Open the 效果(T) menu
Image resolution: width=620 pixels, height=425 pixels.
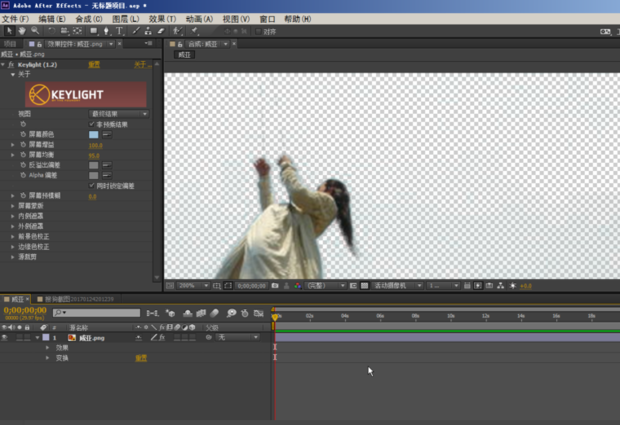click(x=163, y=19)
